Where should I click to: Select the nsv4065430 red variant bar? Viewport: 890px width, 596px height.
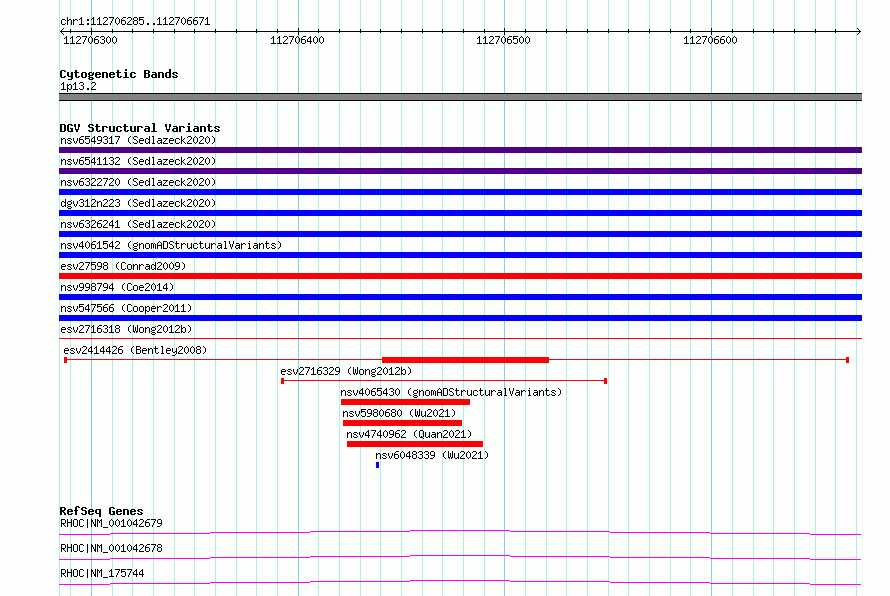pyautogui.click(x=405, y=402)
